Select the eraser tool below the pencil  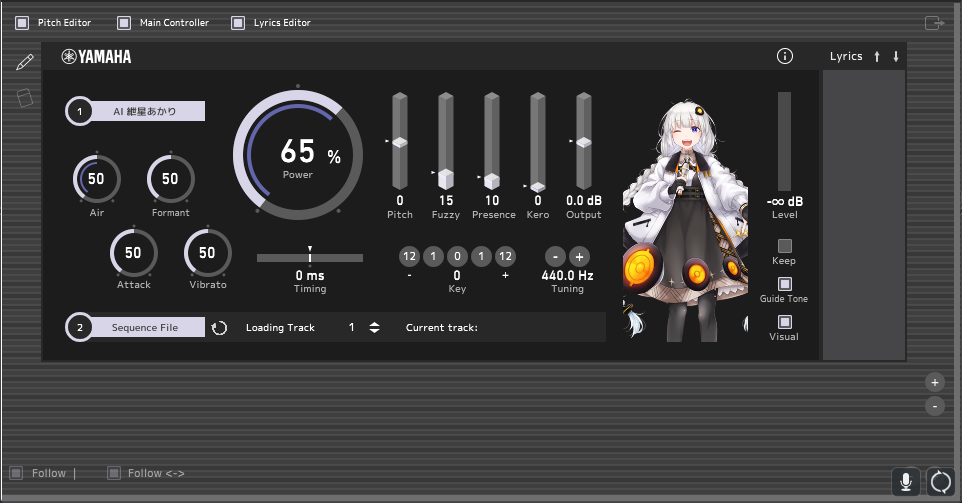[25, 98]
